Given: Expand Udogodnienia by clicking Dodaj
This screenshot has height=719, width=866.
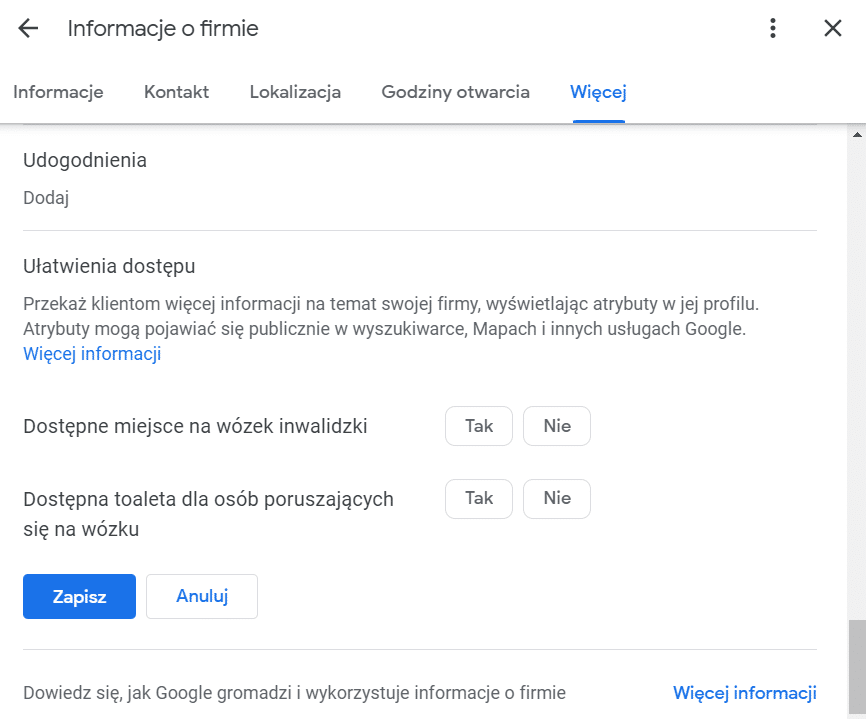Looking at the screenshot, I should [46, 198].
